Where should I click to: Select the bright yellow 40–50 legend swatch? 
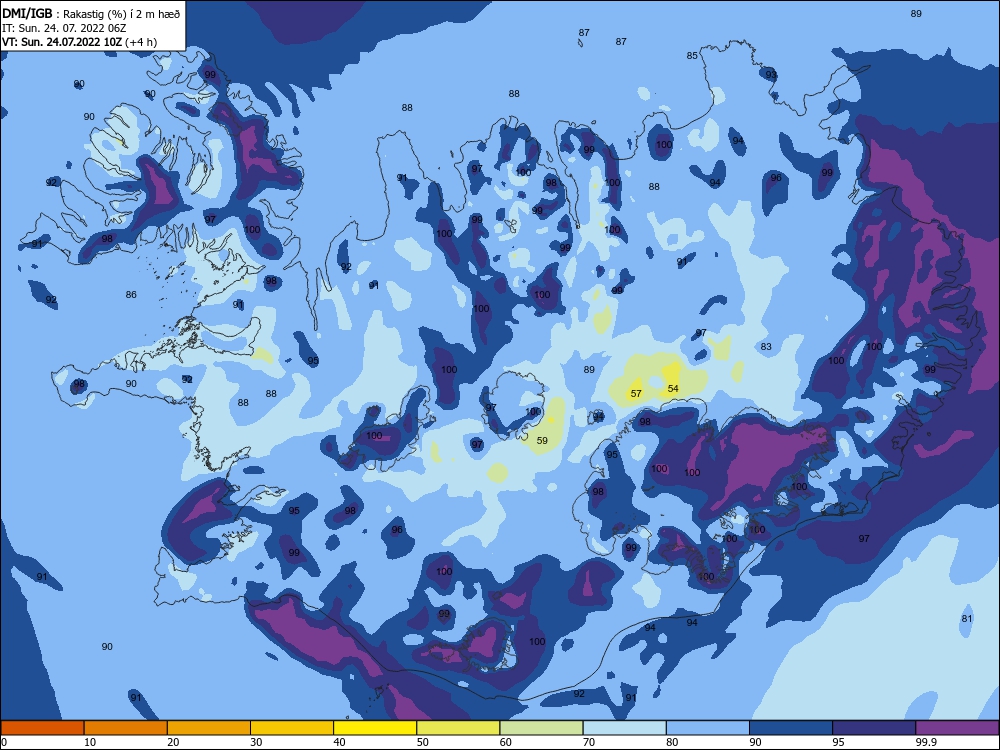375,728
